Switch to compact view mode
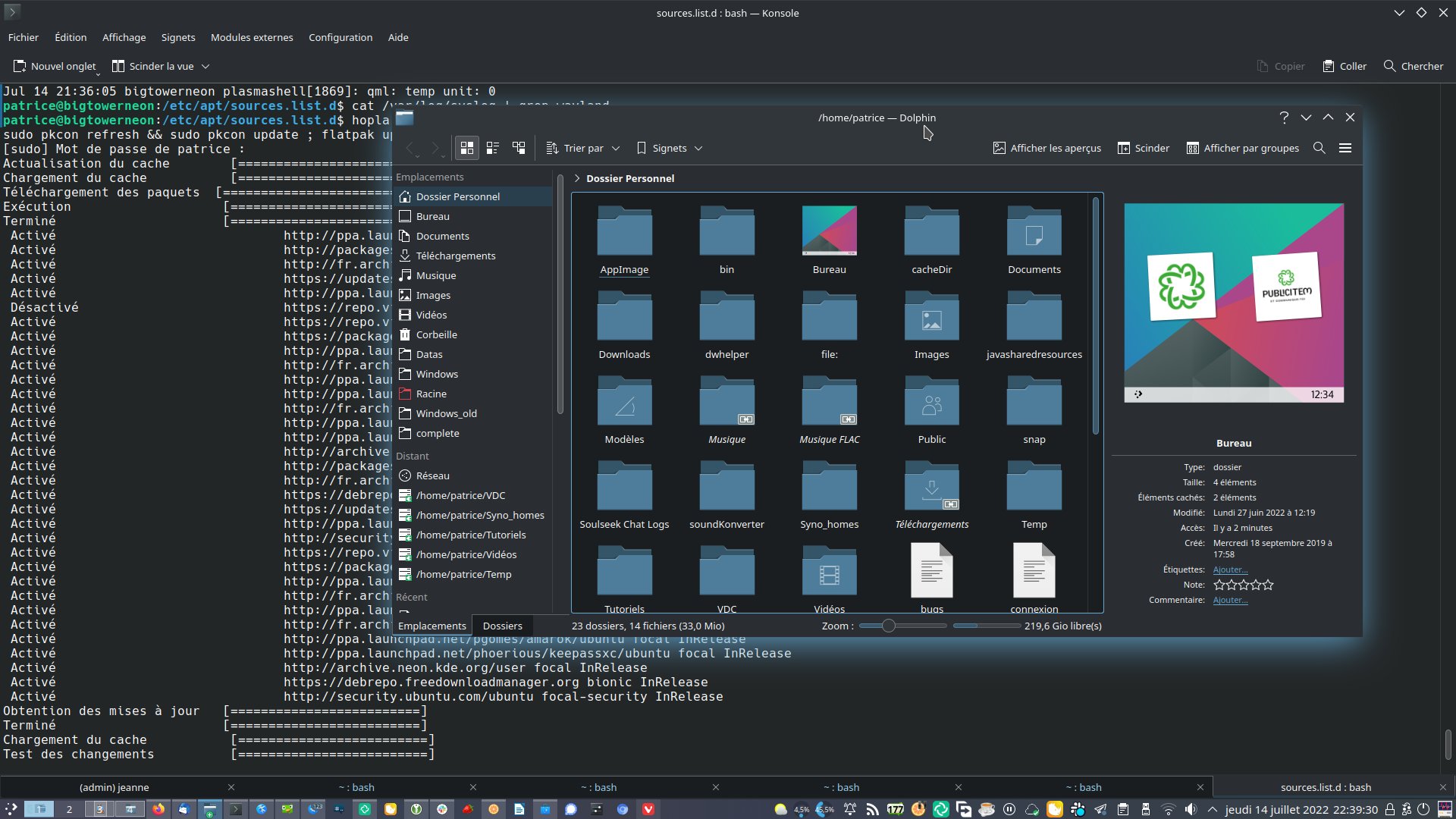The image size is (1456, 819). [493, 148]
